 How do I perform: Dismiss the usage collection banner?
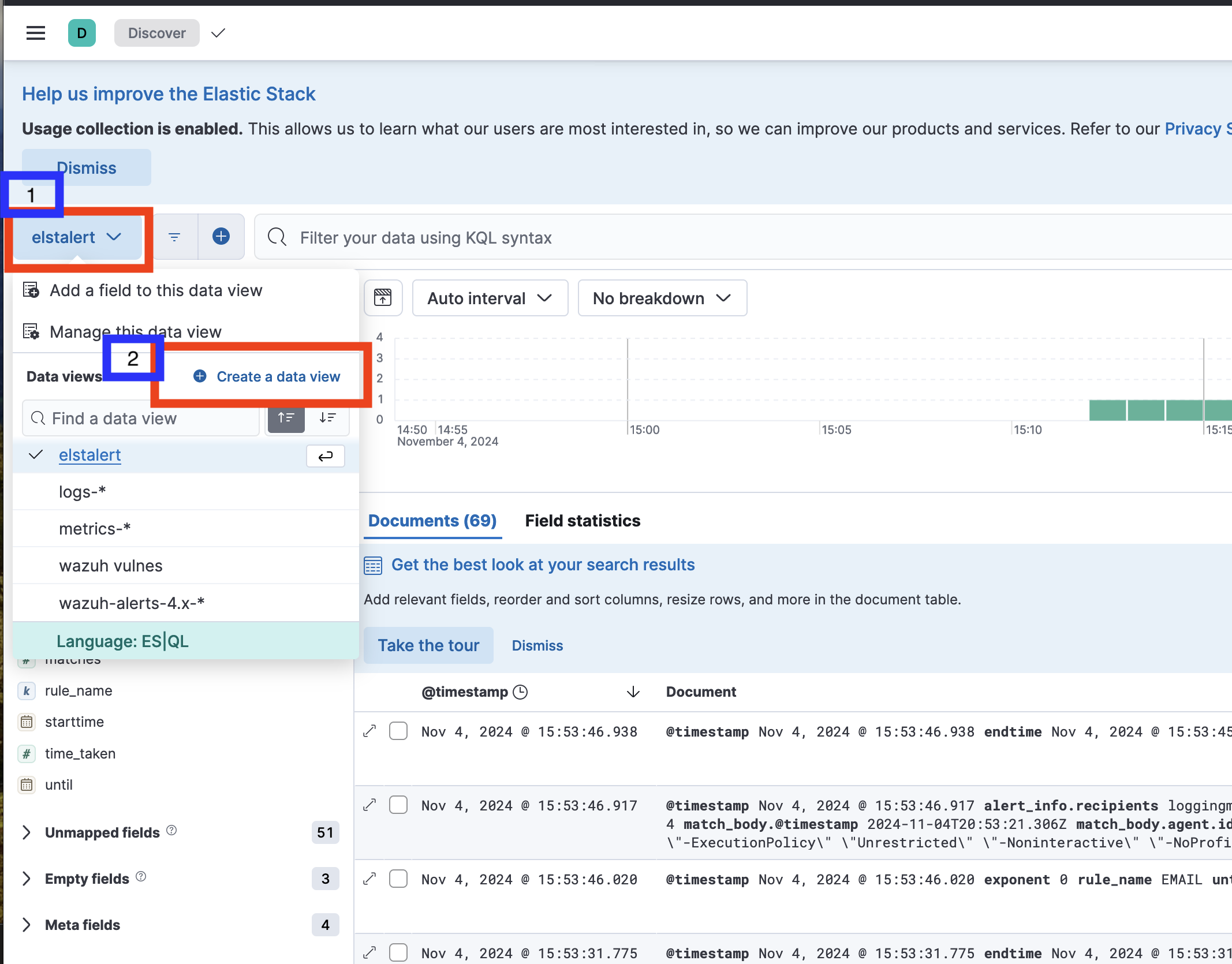87,168
